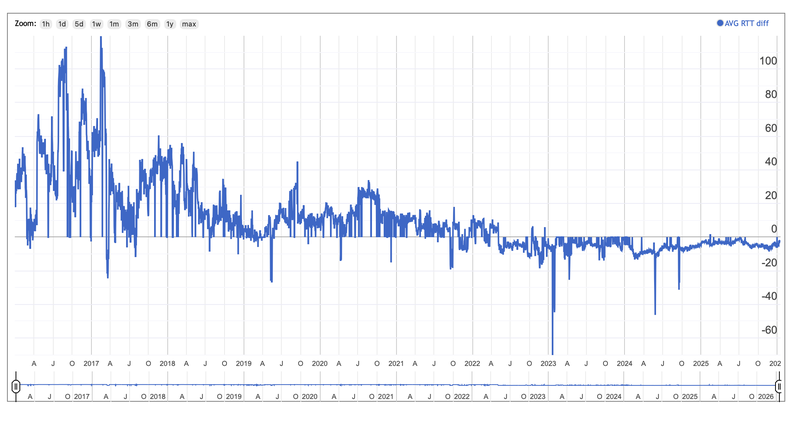
Task: Choose the 1m zoom range
Action: coord(115,23)
